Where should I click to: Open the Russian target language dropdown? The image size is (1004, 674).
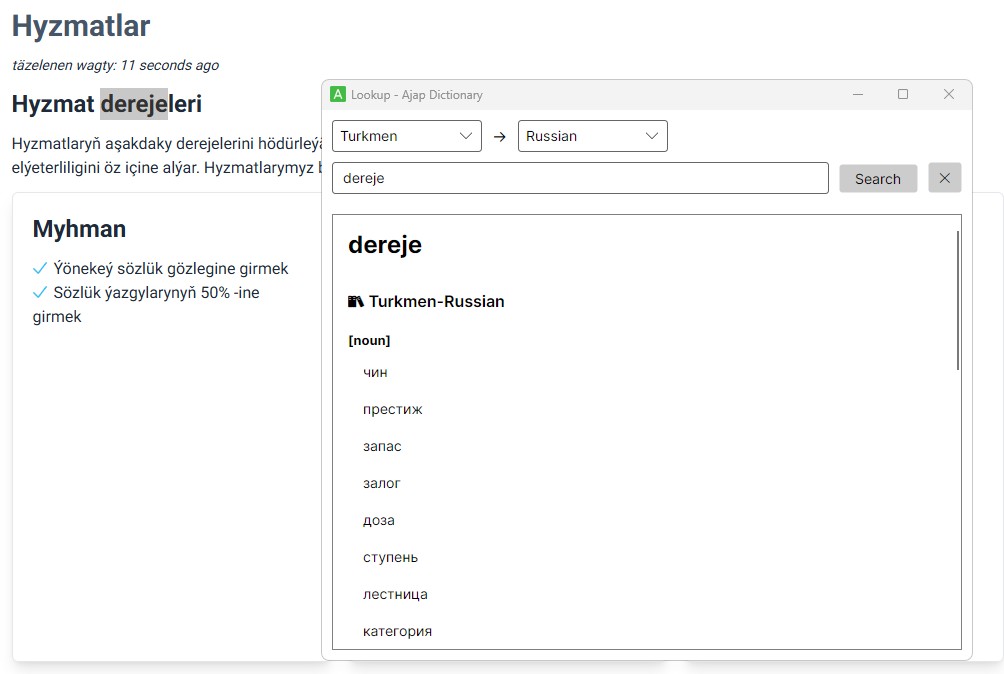[x=592, y=136]
